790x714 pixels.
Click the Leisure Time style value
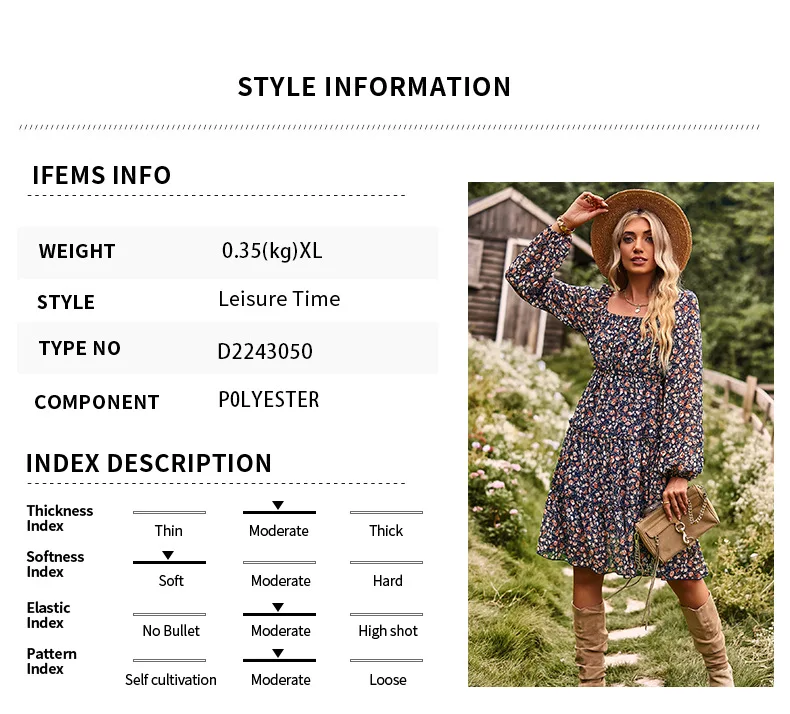coord(279,299)
